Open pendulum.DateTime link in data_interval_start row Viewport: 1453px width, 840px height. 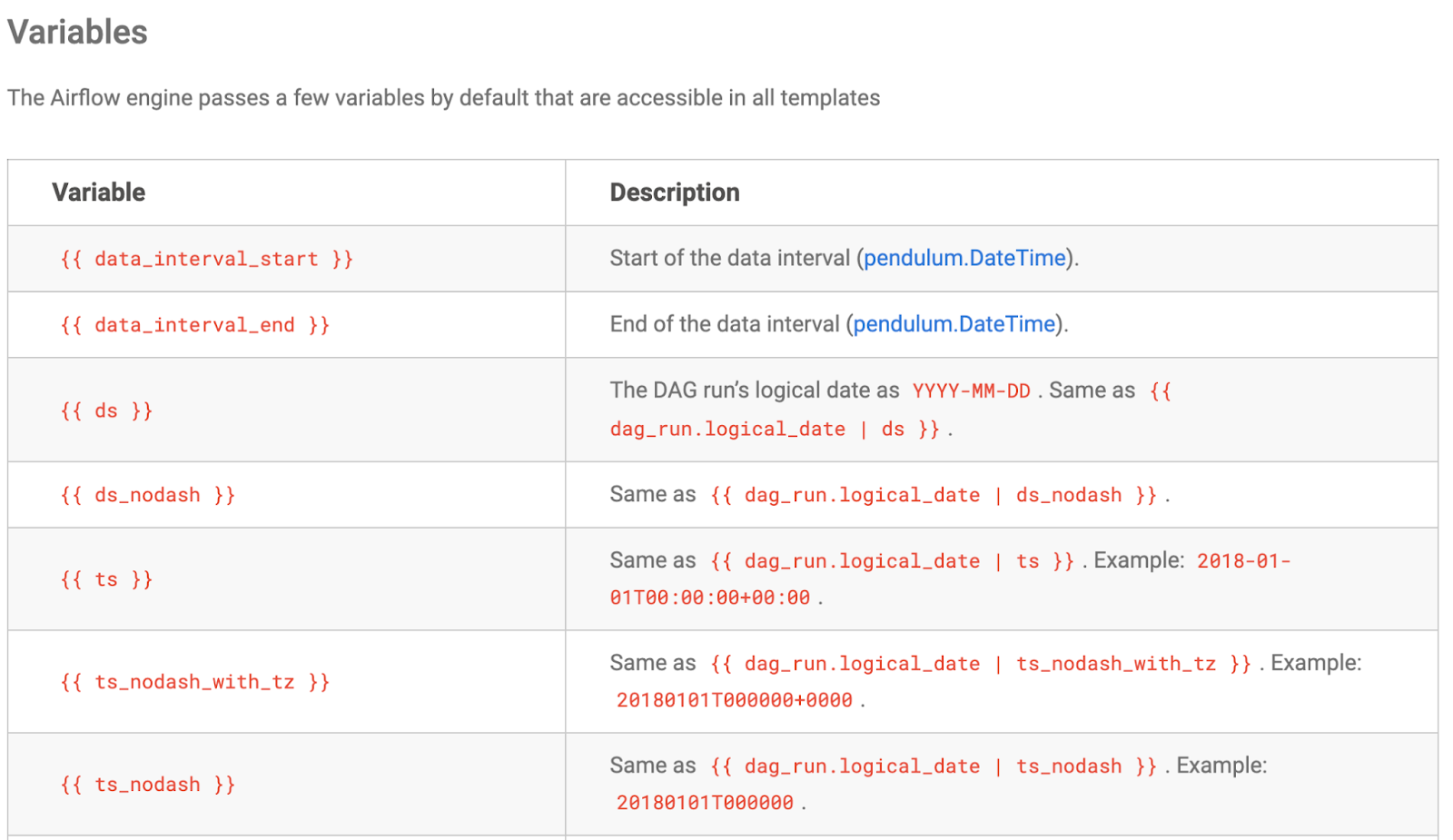(x=964, y=259)
